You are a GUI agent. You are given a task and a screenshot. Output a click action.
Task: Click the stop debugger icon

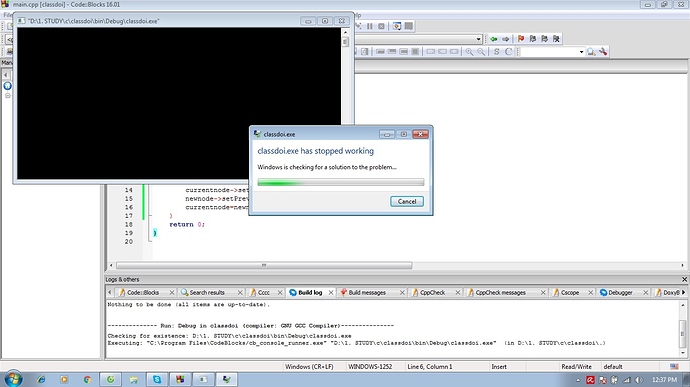[382, 26]
